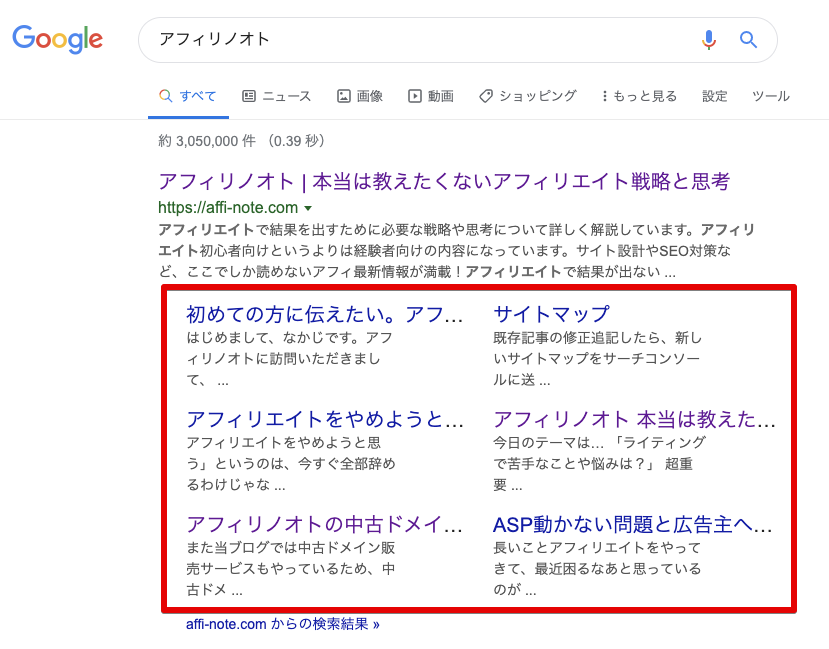Open 設定 settings
The image size is (829, 649).
pos(715,96)
